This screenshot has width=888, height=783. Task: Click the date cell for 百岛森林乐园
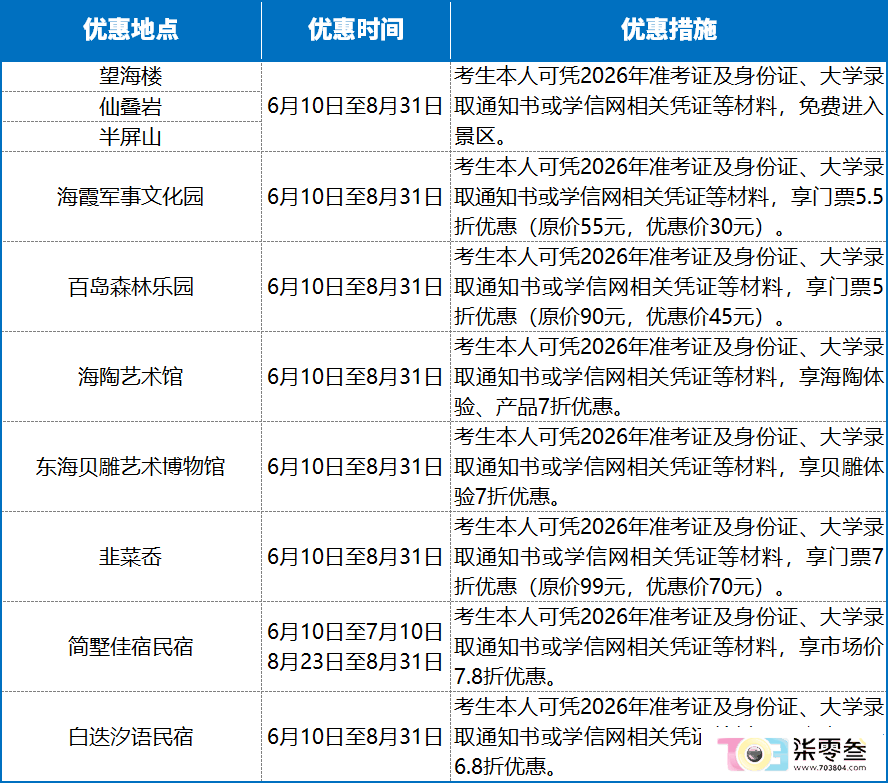pyautogui.click(x=355, y=286)
